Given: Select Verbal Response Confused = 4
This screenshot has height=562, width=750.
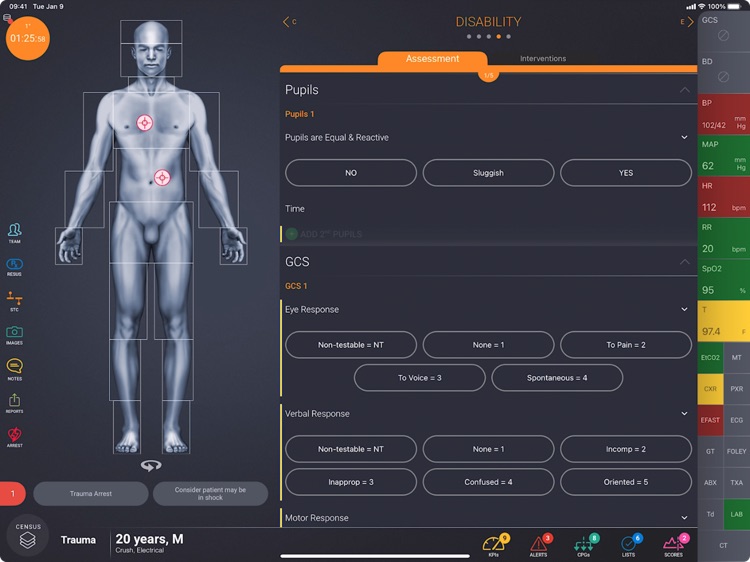Looking at the screenshot, I should click(x=488, y=482).
